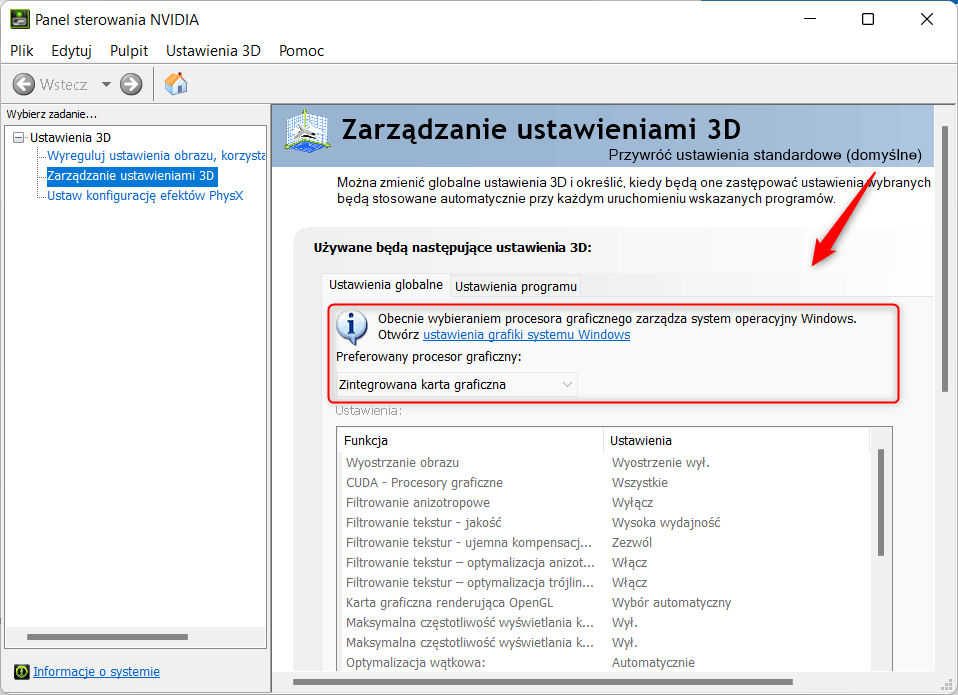958x695 pixels.
Task: Select Ustawienia 3D root tree label
Action: tap(70, 137)
